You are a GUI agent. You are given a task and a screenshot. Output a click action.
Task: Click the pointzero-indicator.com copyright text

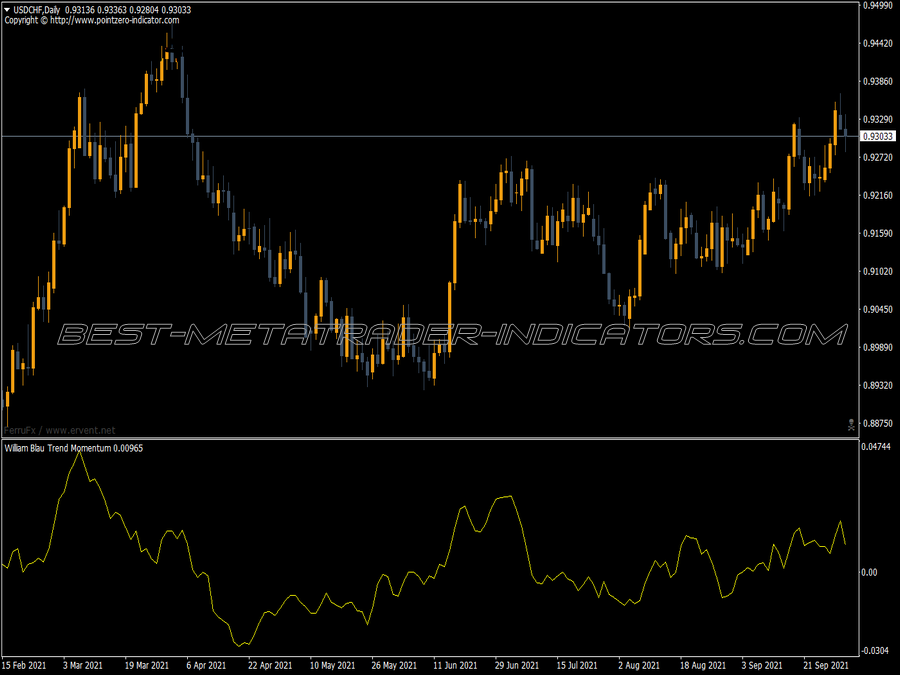click(x=92, y=20)
